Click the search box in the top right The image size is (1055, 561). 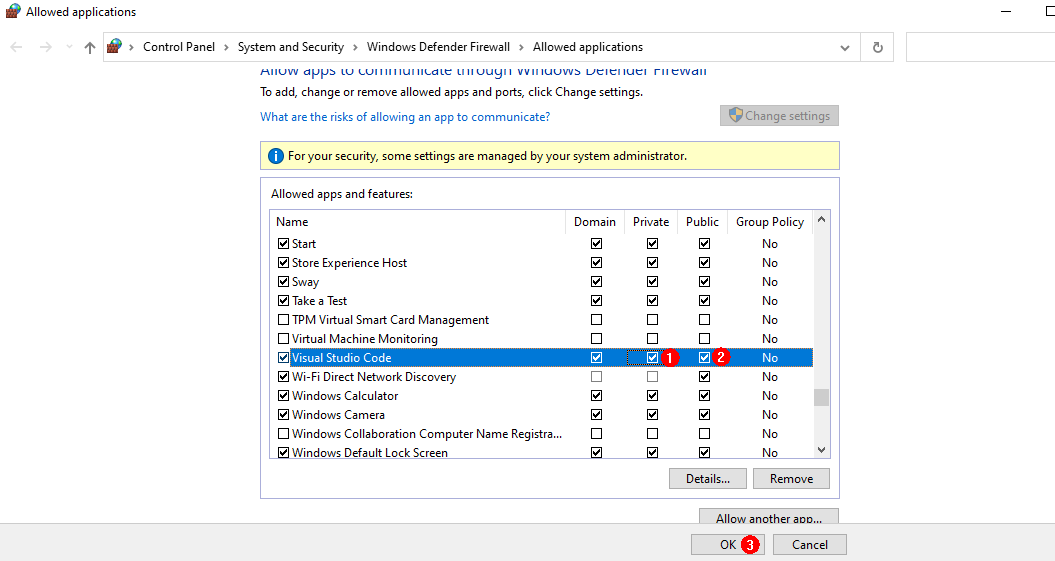[978, 47]
